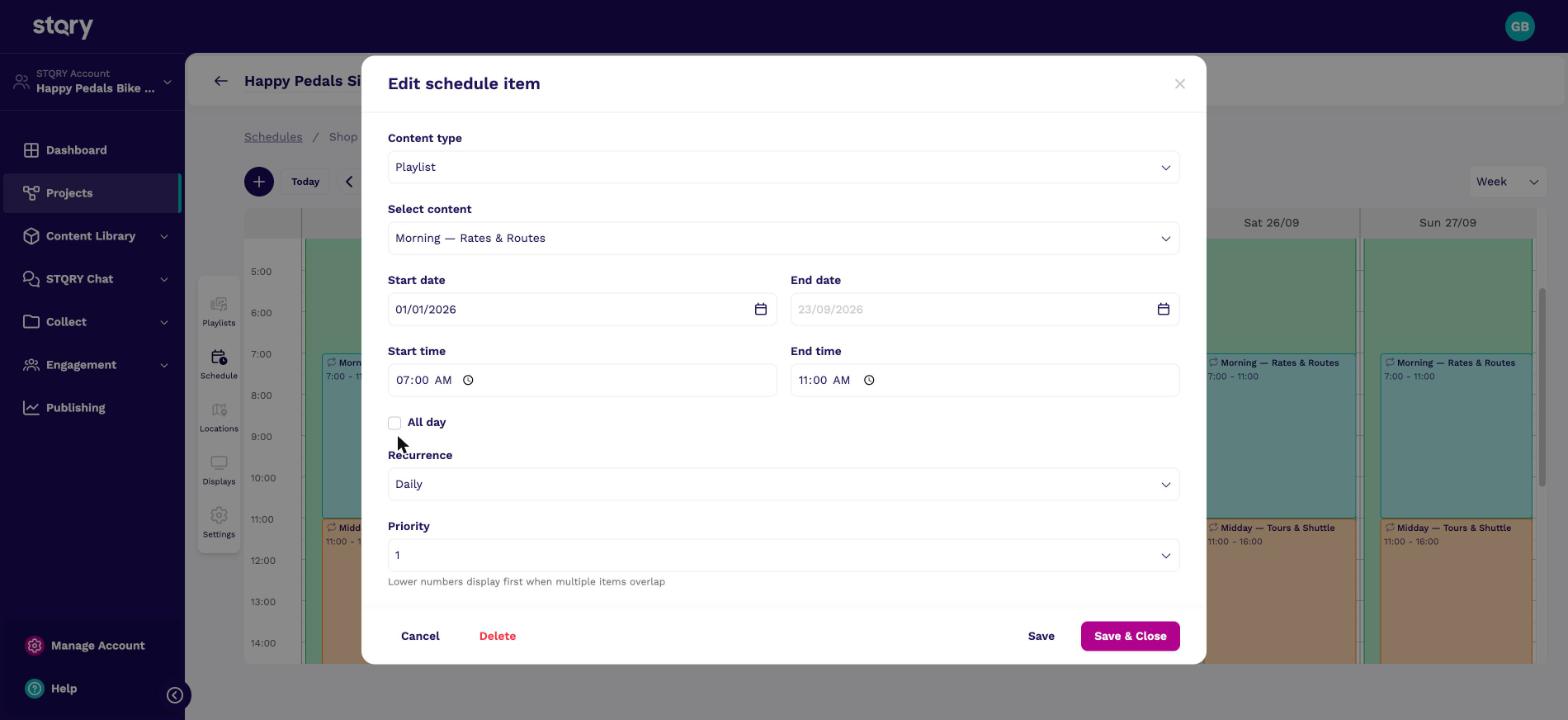Click the Cancel button
The image size is (1568, 720).
coord(420,637)
